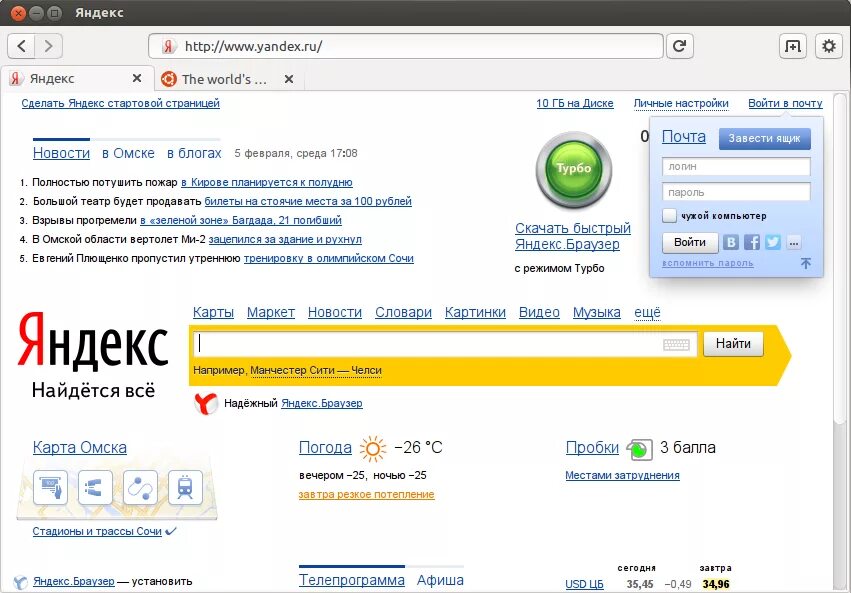
Task: Click завтра резкое потепление link
Action: [x=366, y=494]
